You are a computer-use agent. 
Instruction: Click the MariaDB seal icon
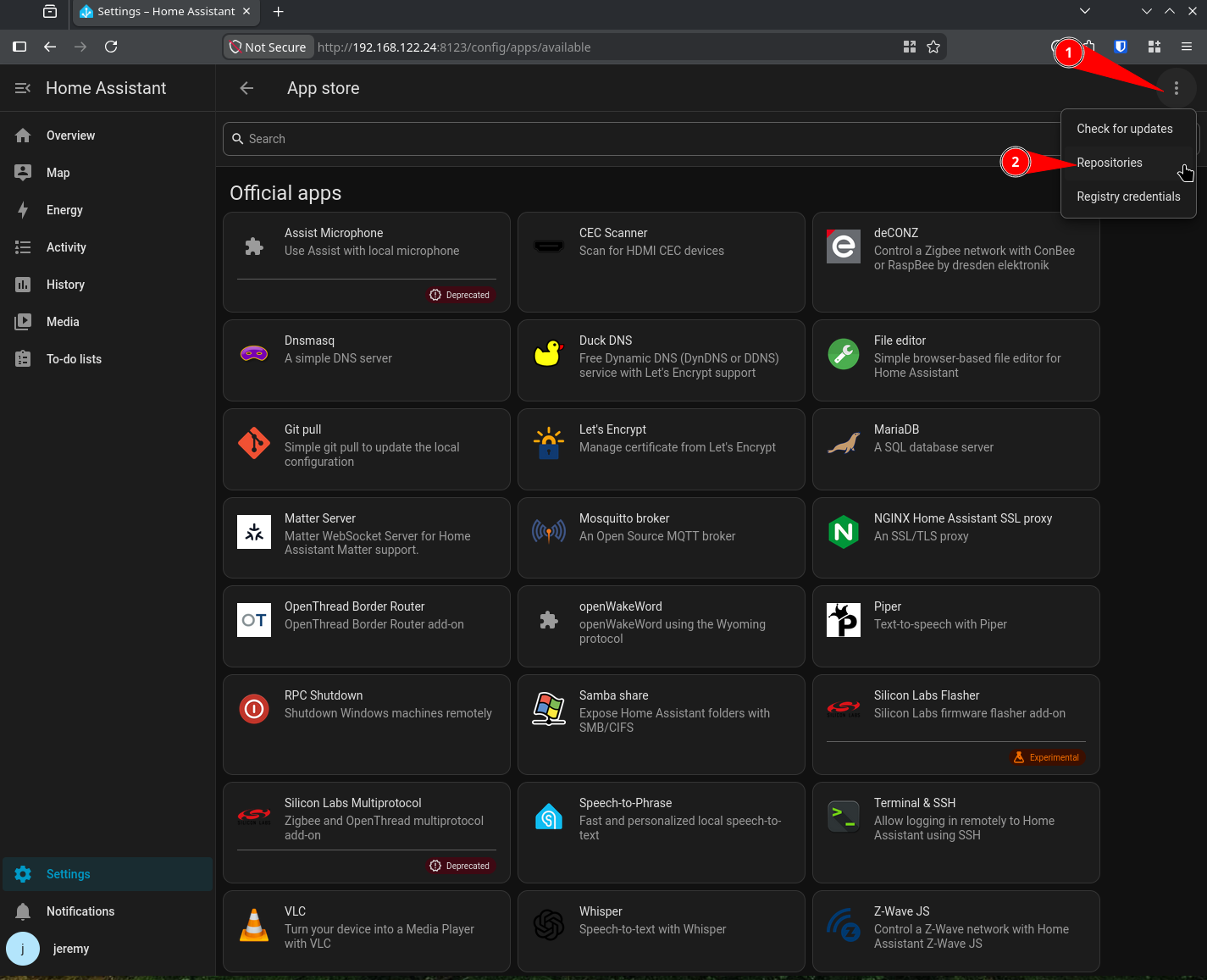[x=844, y=443]
